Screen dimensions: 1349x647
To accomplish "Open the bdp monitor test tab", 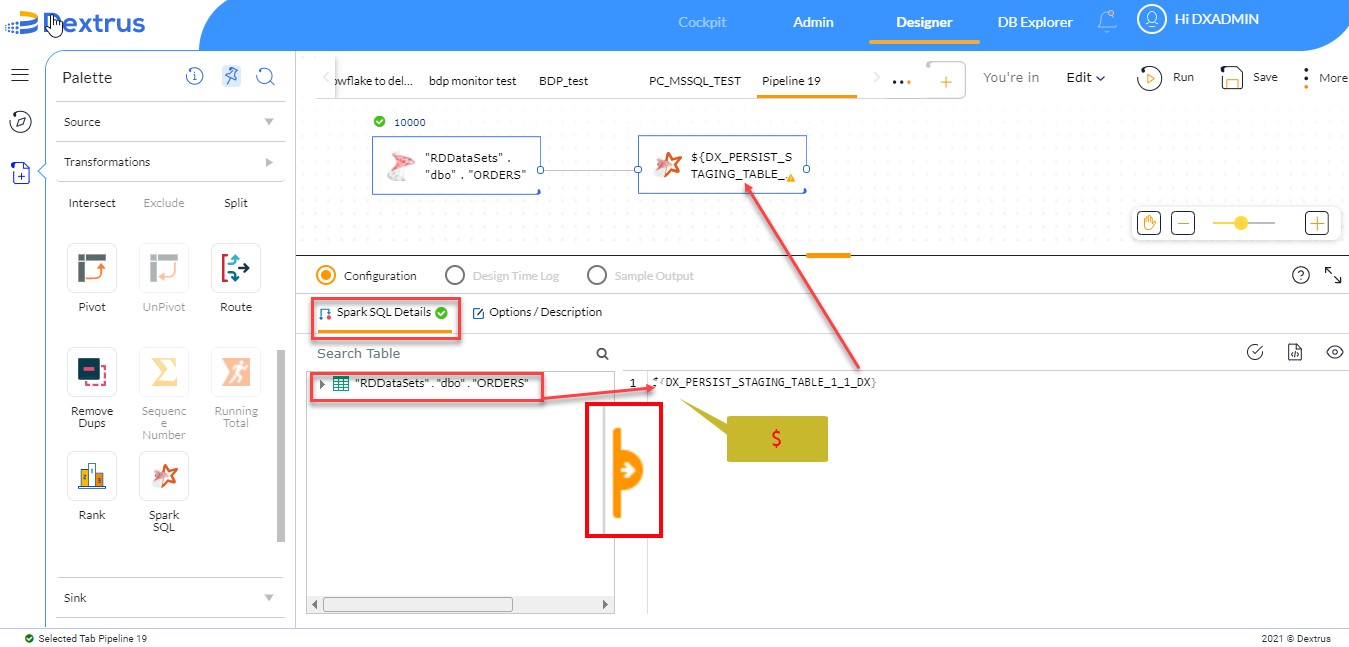I will pyautogui.click(x=473, y=81).
